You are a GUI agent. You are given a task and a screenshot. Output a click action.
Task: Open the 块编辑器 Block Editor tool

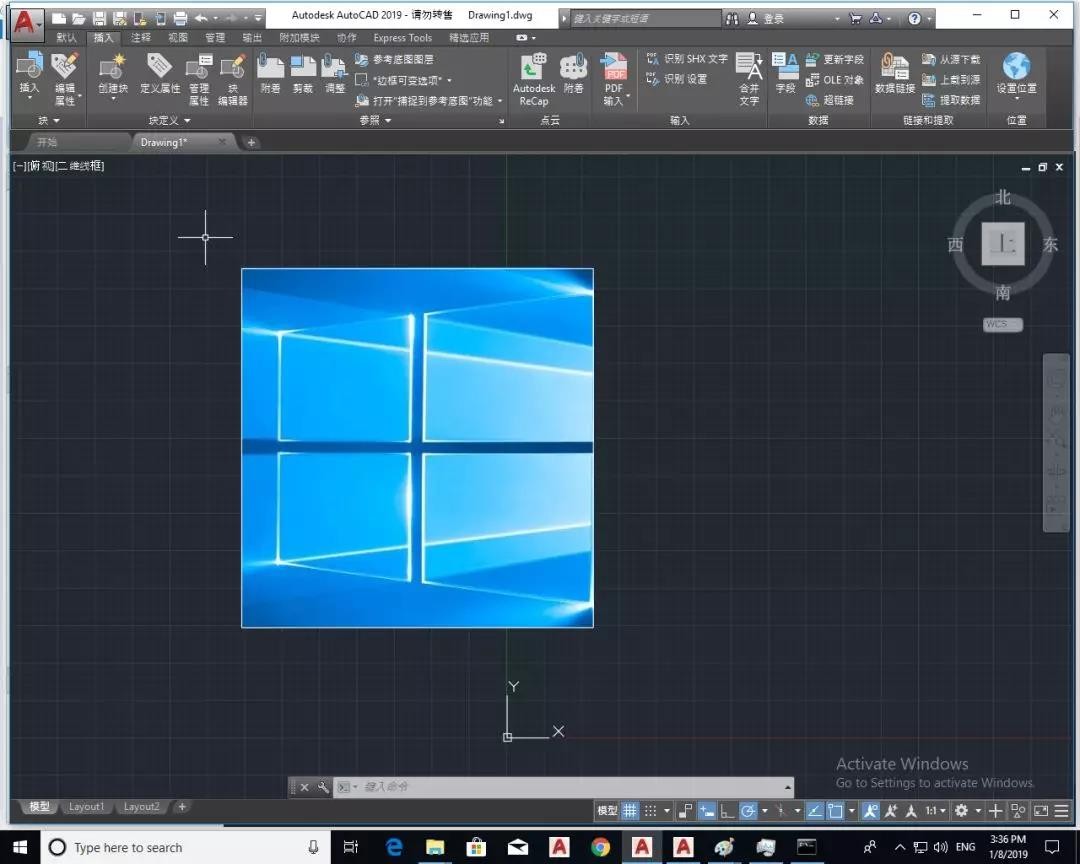233,80
